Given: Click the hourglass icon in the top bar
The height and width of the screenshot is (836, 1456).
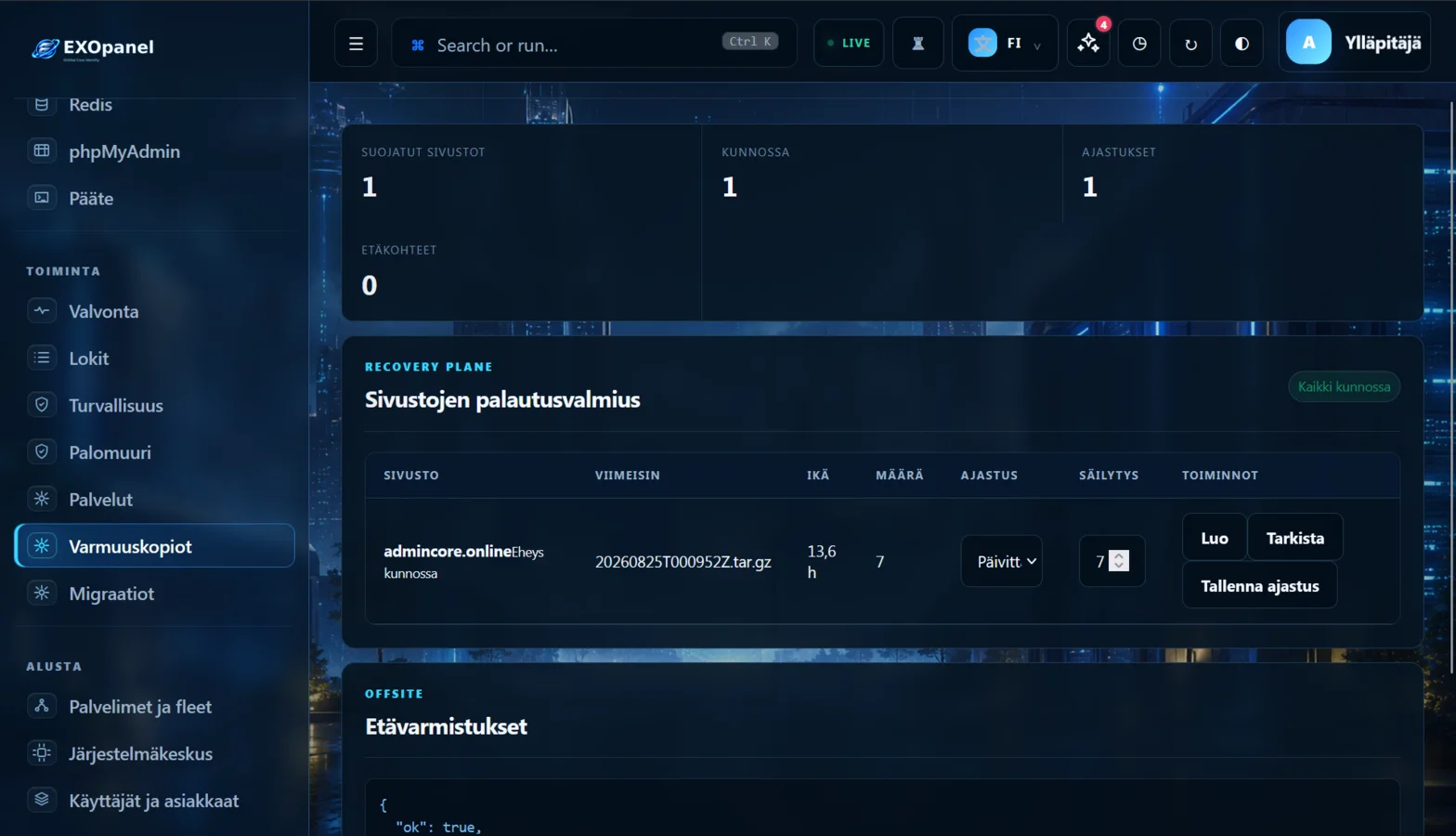Looking at the screenshot, I should tap(918, 44).
